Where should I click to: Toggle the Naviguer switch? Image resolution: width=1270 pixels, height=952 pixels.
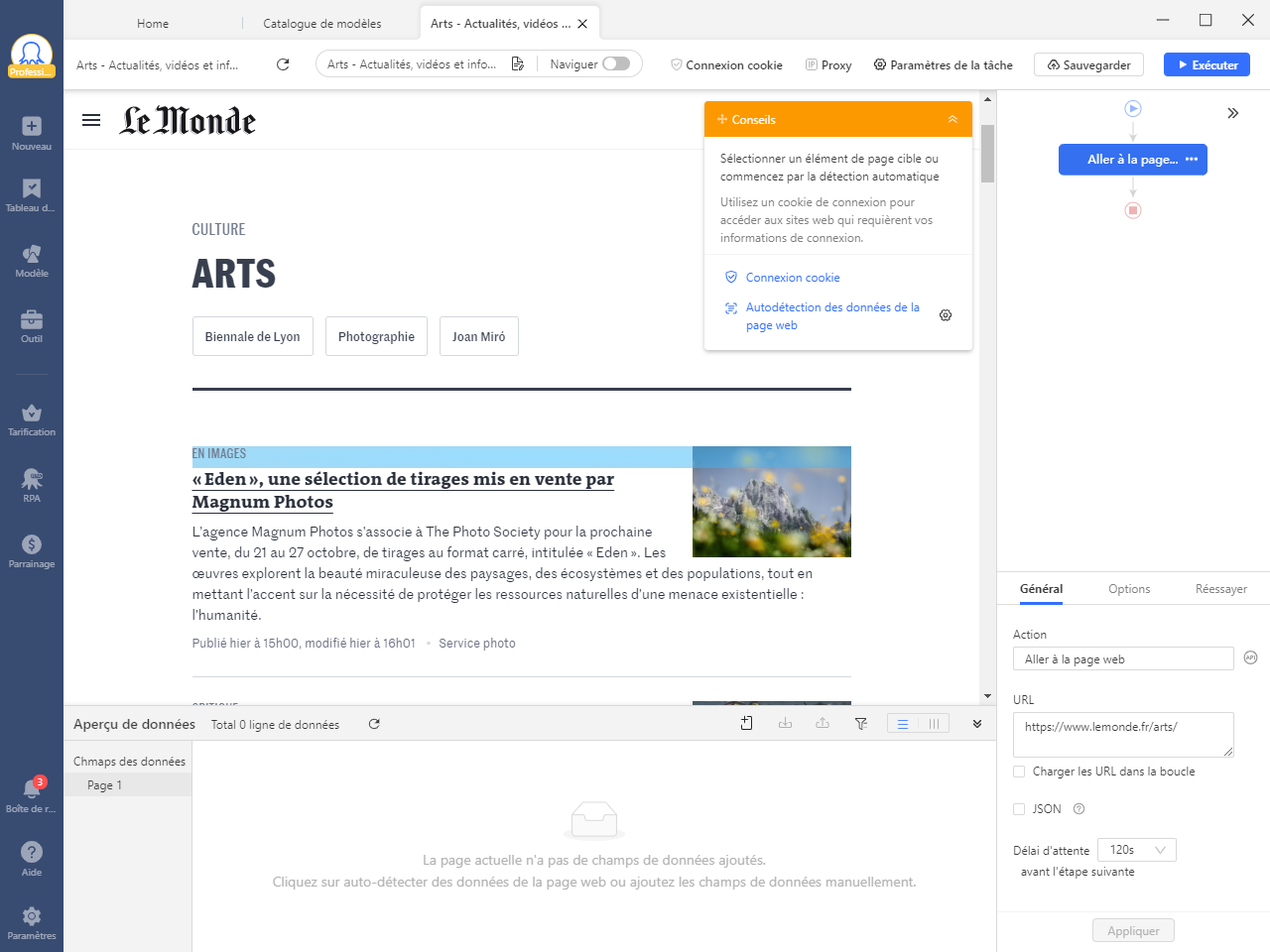(x=616, y=63)
